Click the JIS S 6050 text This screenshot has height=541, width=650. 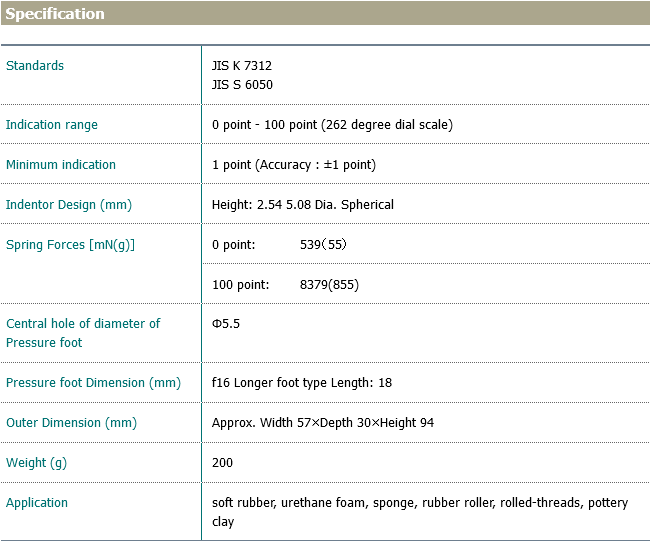click(x=242, y=85)
